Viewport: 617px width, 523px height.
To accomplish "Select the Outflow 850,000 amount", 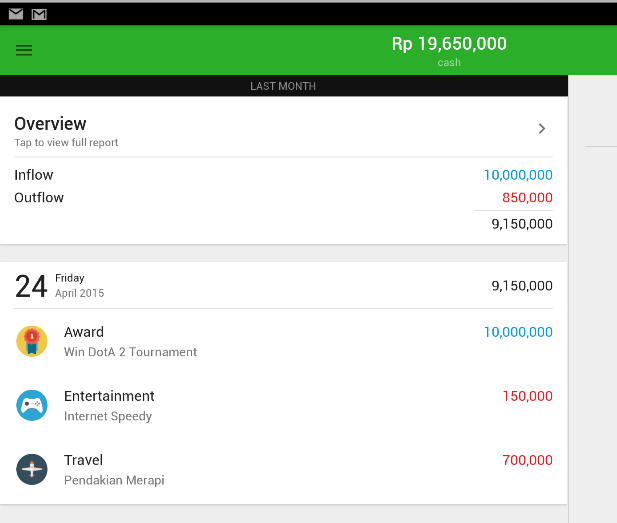I will [x=527, y=198].
